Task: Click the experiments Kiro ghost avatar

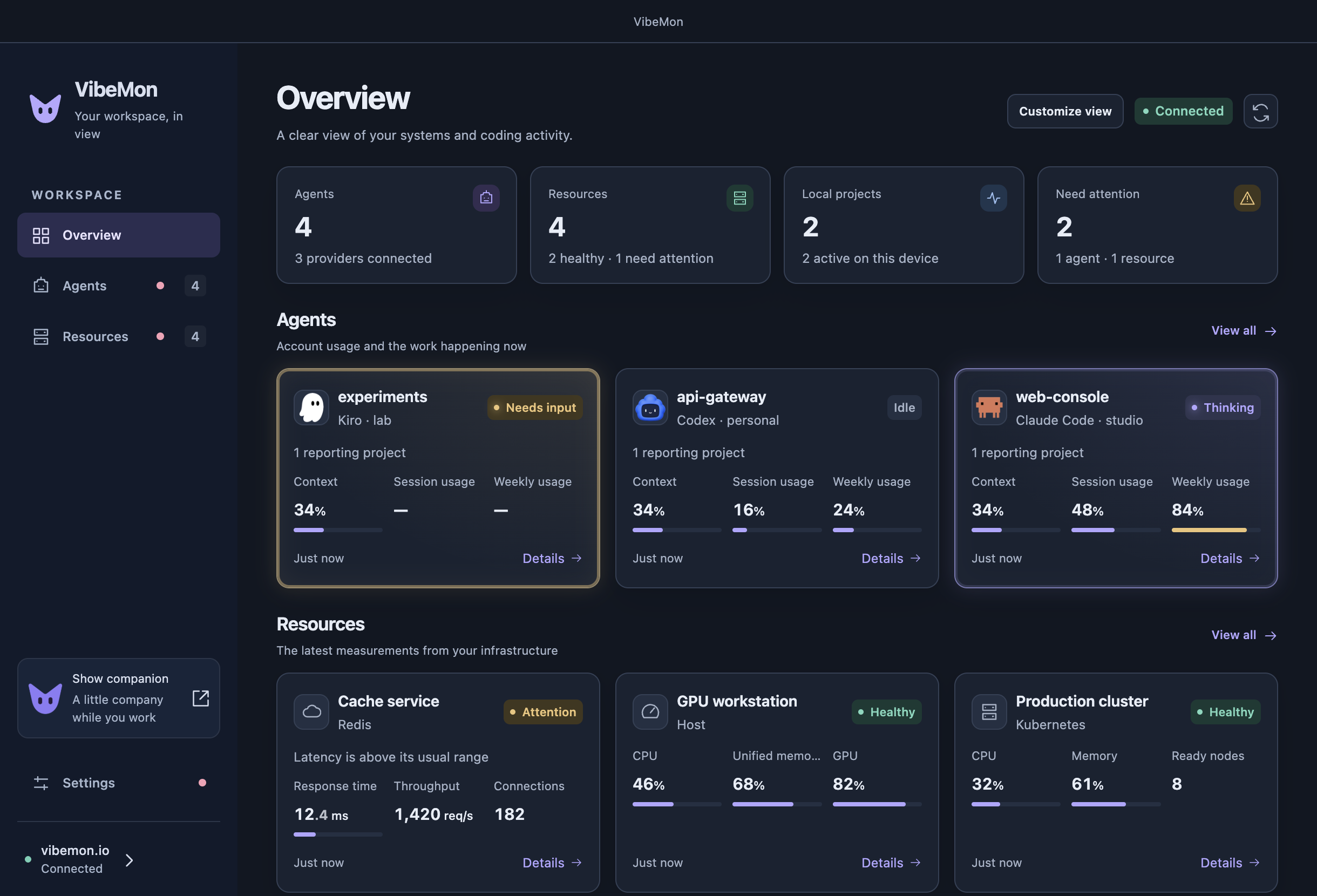Action: (311, 408)
